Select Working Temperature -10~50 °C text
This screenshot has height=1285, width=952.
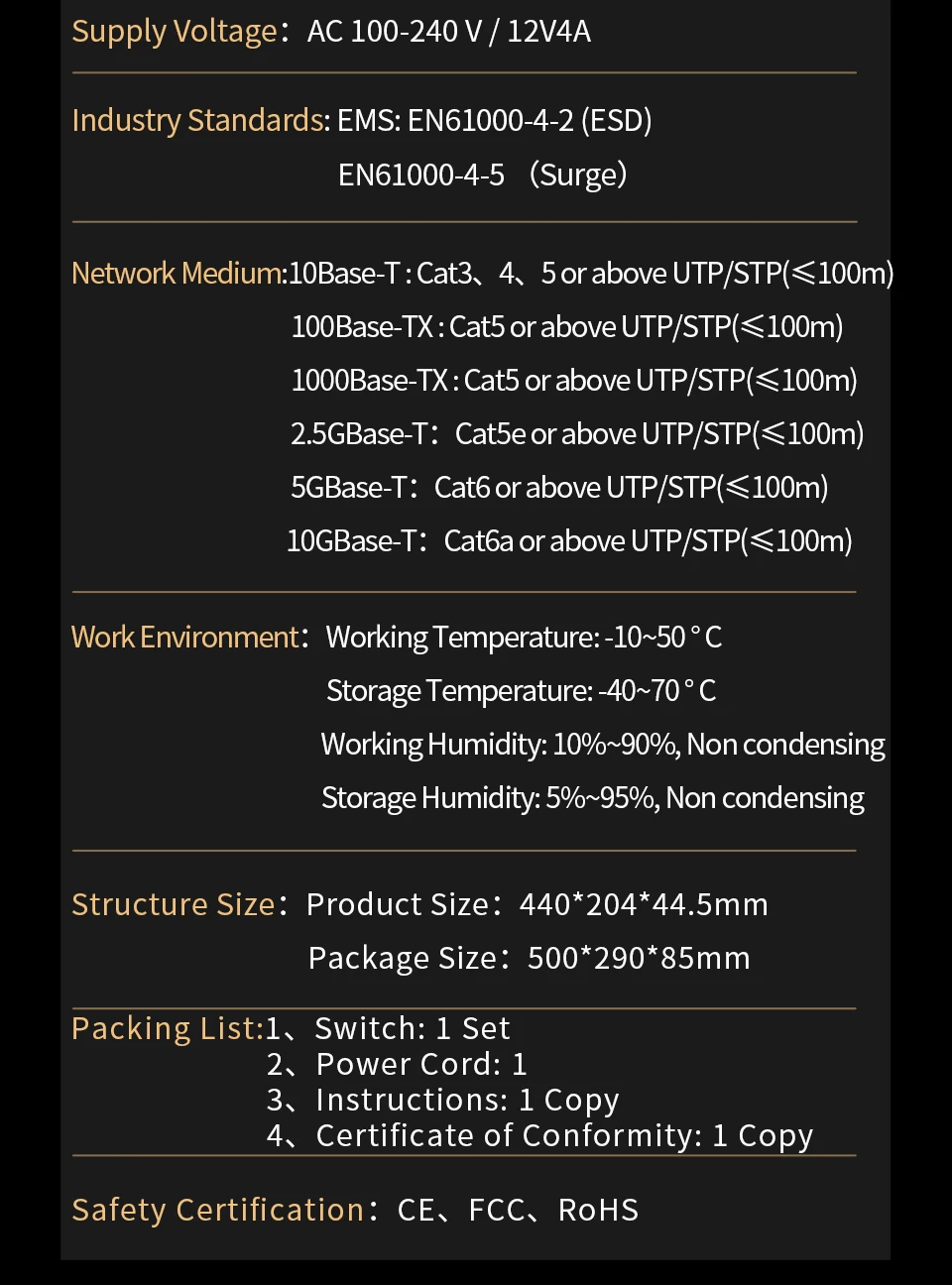pos(524,637)
